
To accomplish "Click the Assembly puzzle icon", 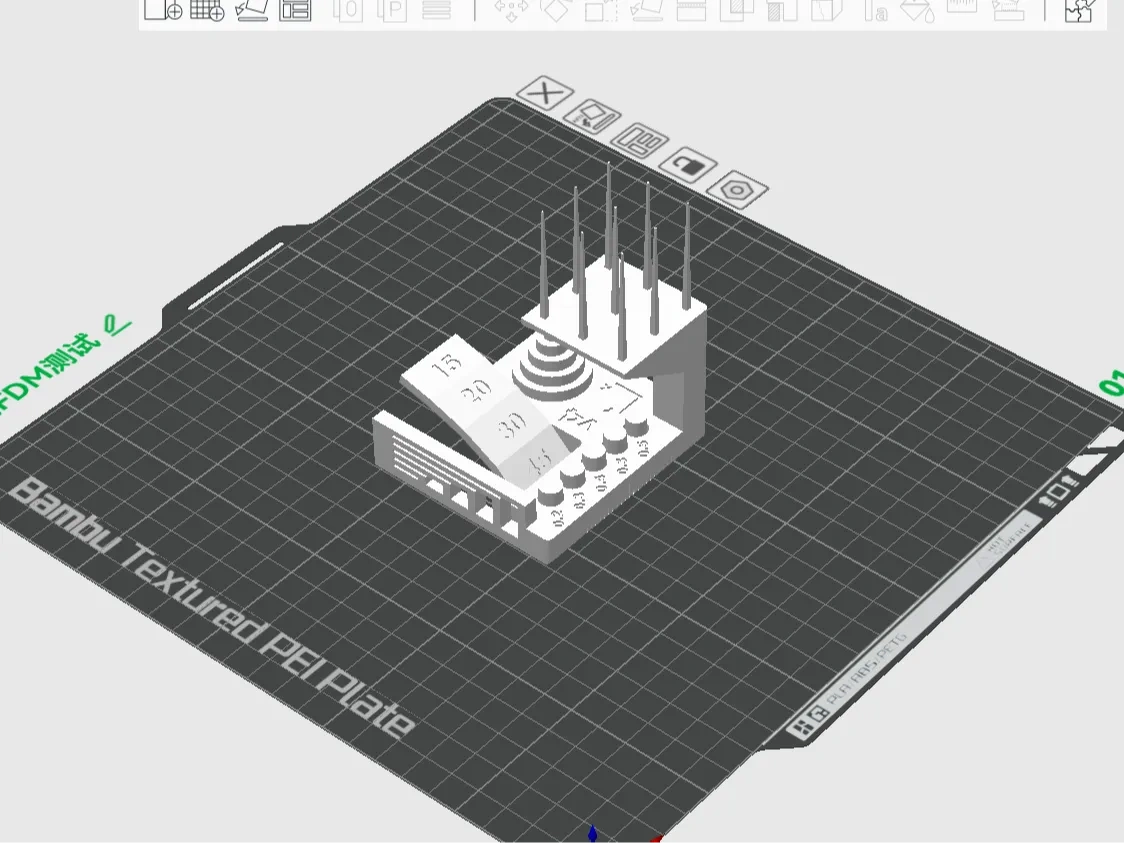I will pos(1077,14).
